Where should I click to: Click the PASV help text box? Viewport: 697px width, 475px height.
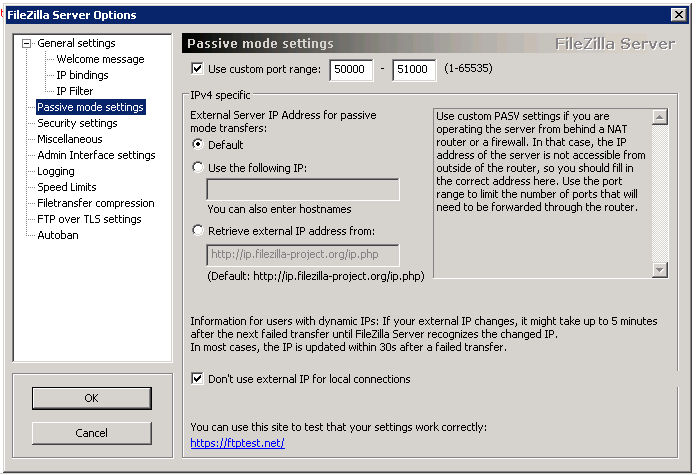(x=543, y=193)
